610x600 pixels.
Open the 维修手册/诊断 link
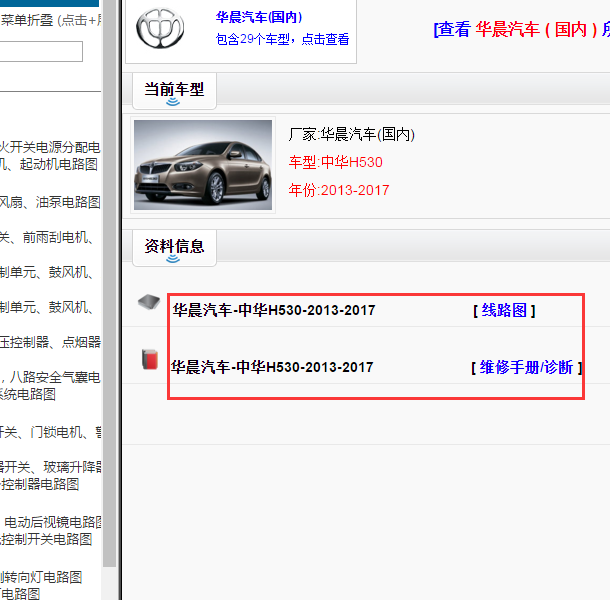click(526, 367)
